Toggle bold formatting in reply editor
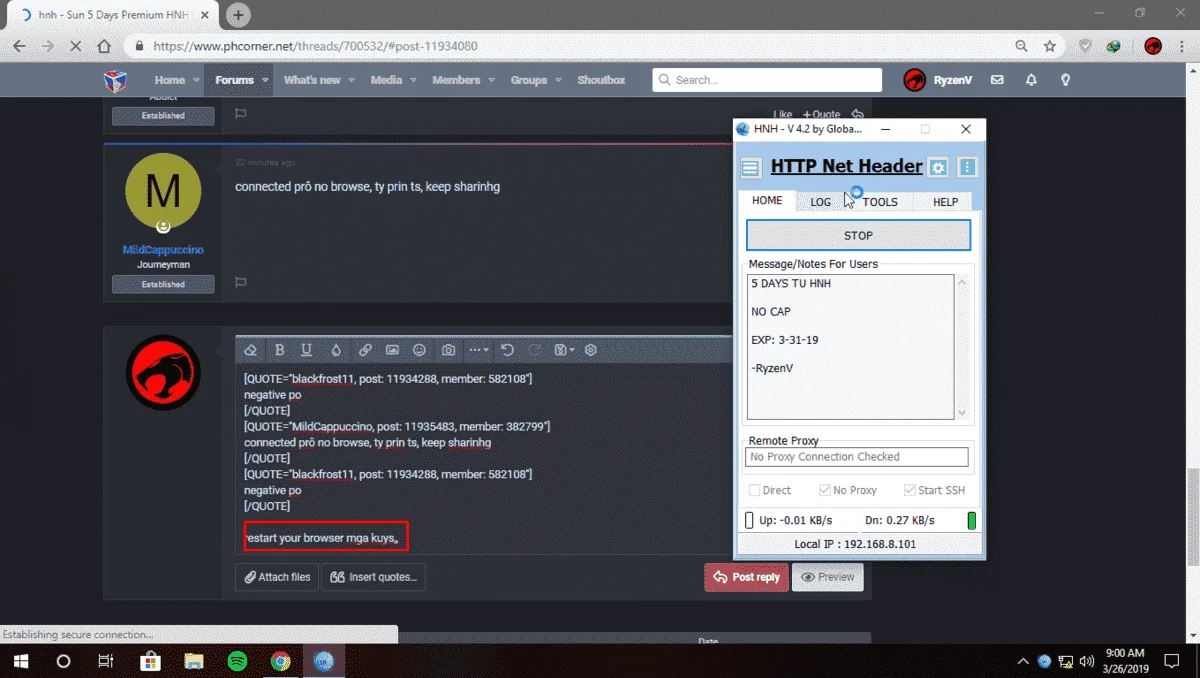Screen dimensions: 1200x678 point(280,350)
